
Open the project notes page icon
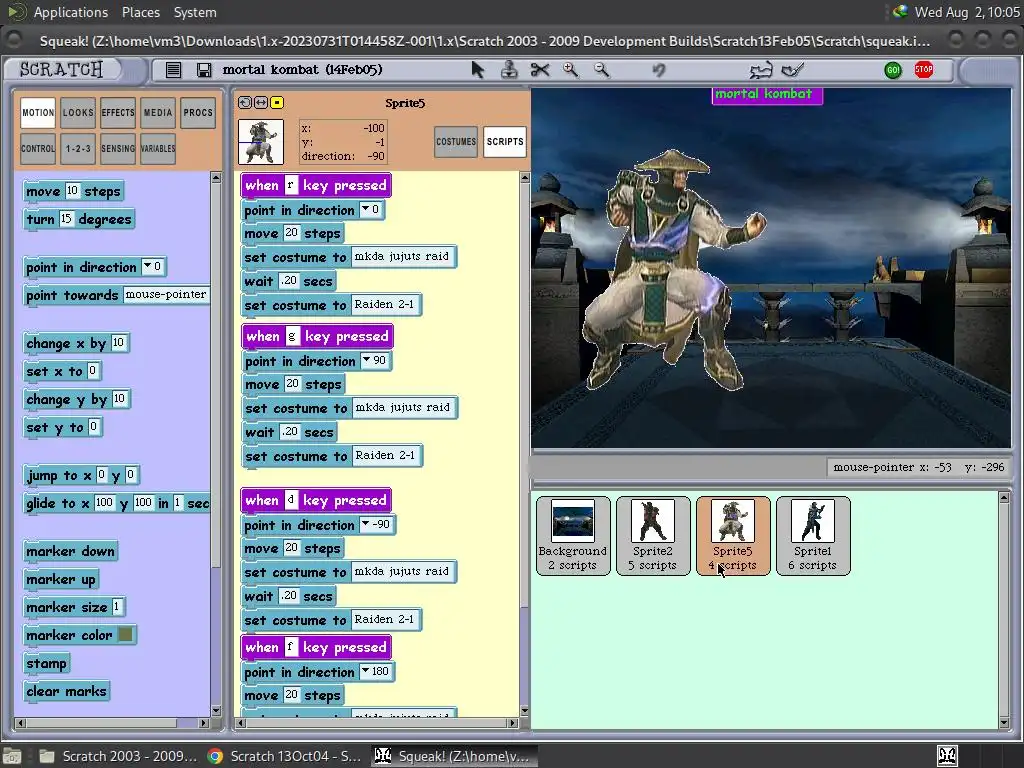click(x=173, y=70)
